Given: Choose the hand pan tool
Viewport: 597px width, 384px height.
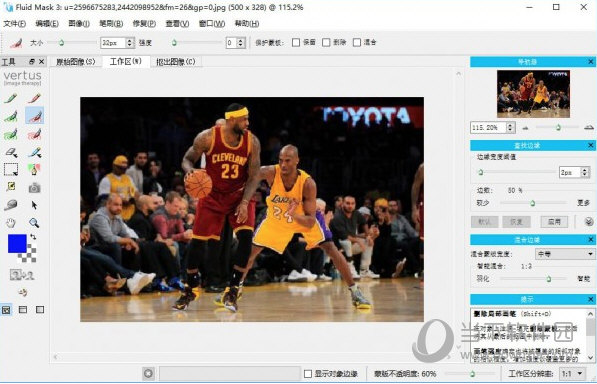Looking at the screenshot, I should [11, 223].
